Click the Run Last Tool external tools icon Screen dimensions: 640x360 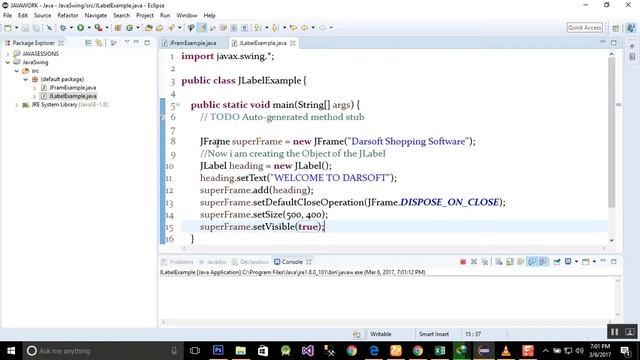coord(98,28)
